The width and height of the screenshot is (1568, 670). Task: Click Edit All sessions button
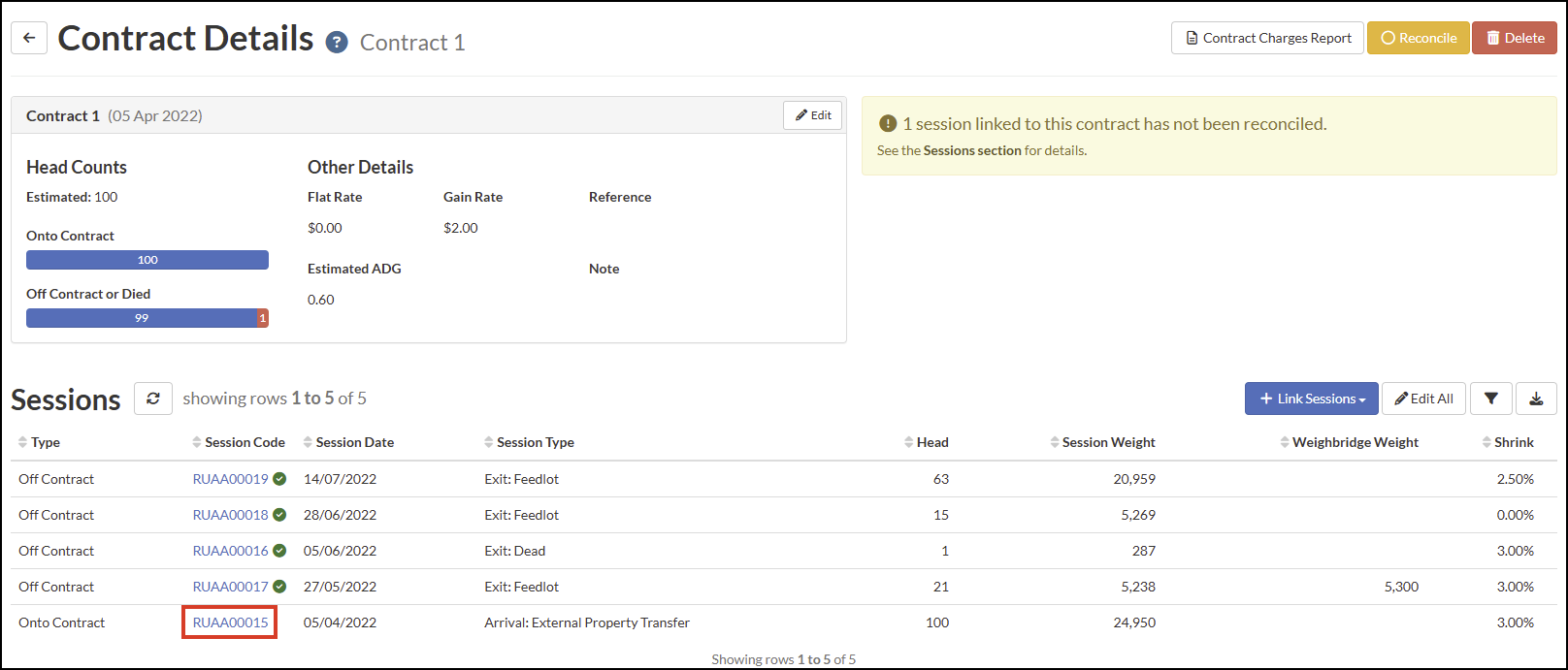tap(1423, 399)
